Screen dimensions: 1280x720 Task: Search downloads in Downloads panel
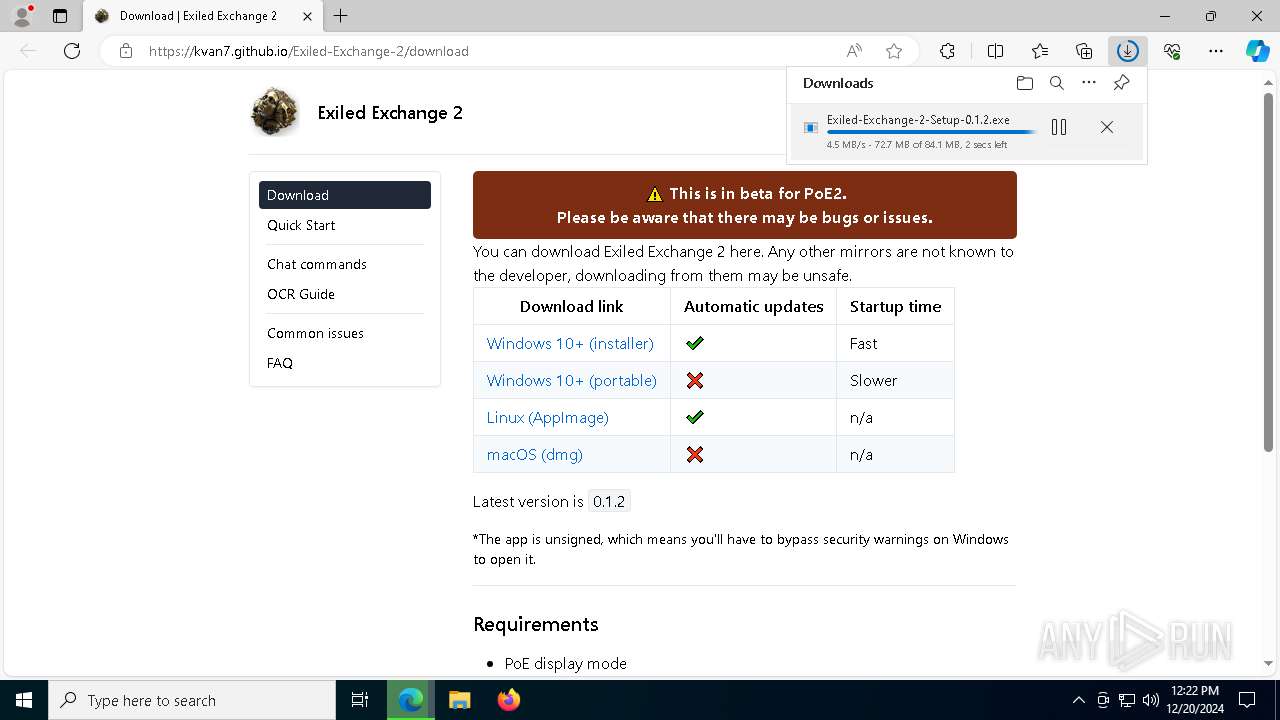(x=1056, y=83)
